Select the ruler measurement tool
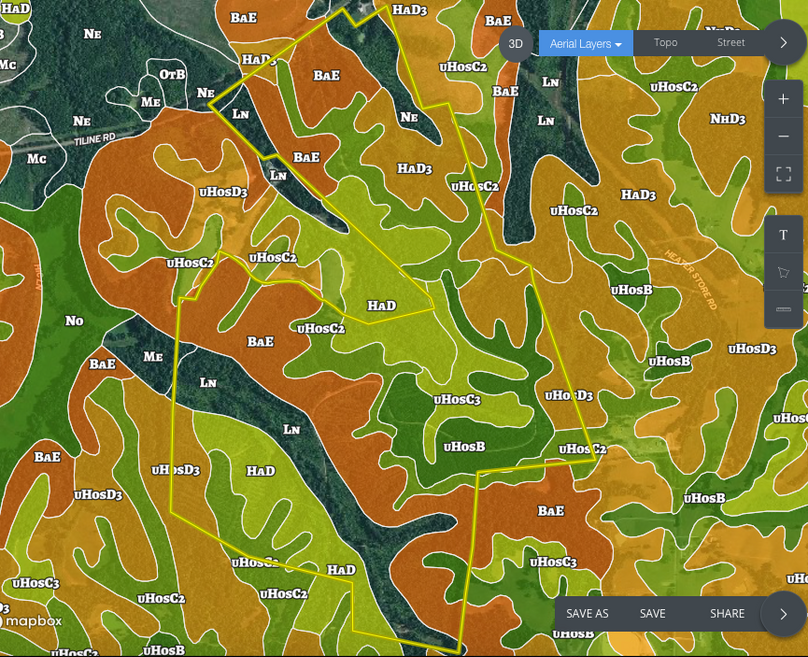 (783, 309)
